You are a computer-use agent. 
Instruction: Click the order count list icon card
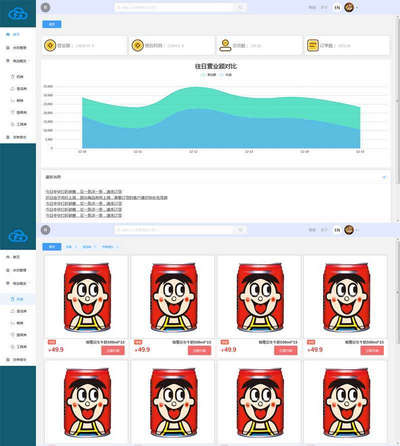click(x=313, y=45)
